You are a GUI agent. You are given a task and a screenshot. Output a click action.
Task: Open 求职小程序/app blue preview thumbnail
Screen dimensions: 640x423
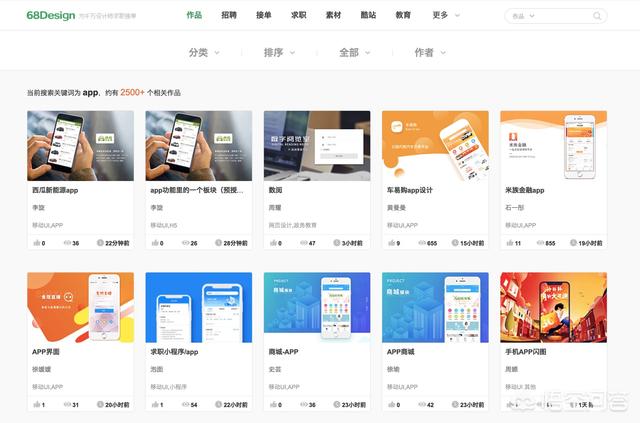pos(199,307)
